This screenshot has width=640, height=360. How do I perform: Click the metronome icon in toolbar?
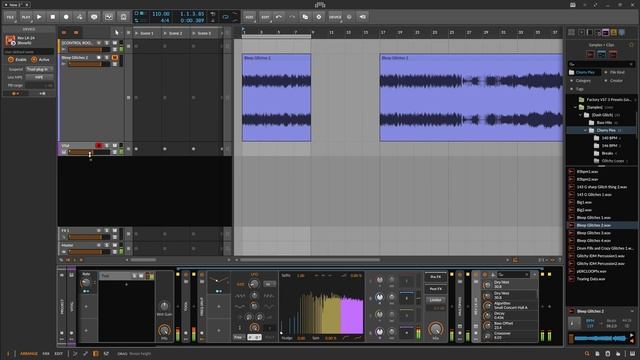(124, 17)
